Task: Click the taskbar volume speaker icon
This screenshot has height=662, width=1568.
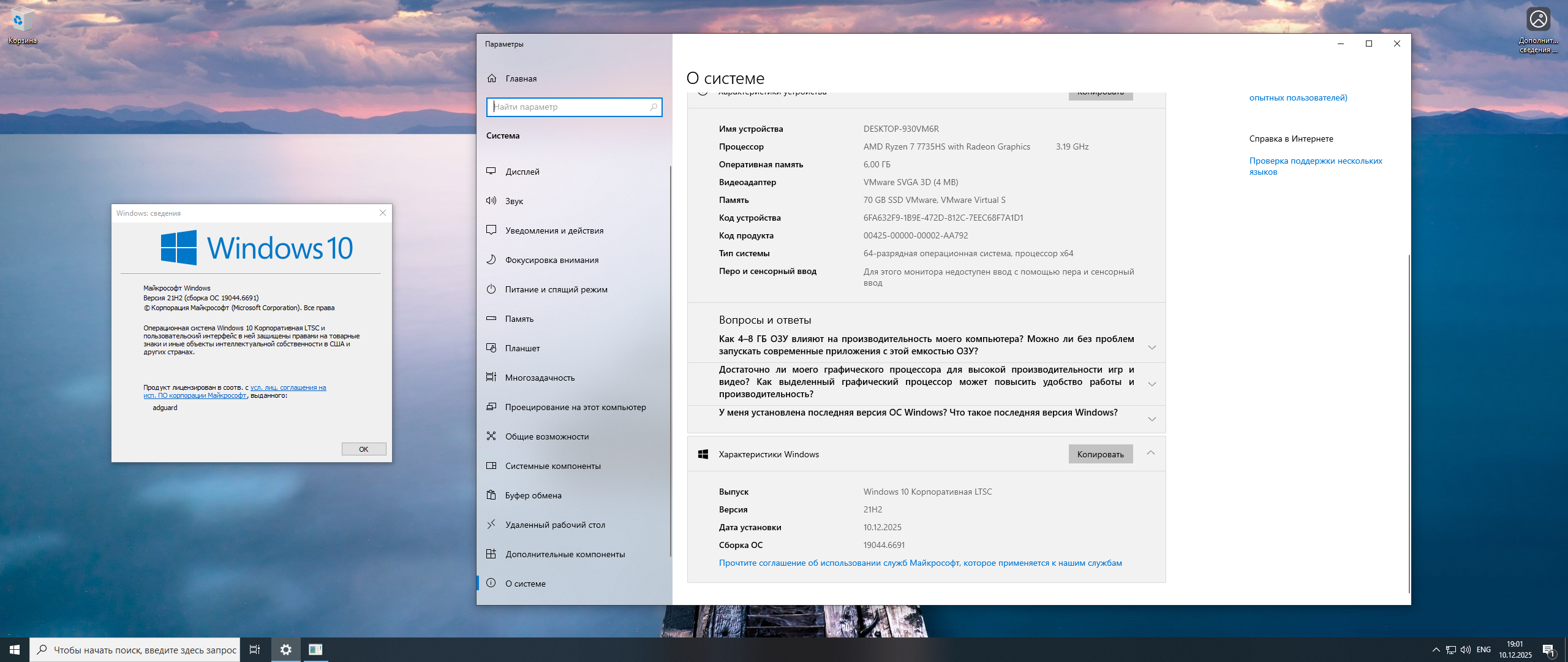Action: [1465, 650]
